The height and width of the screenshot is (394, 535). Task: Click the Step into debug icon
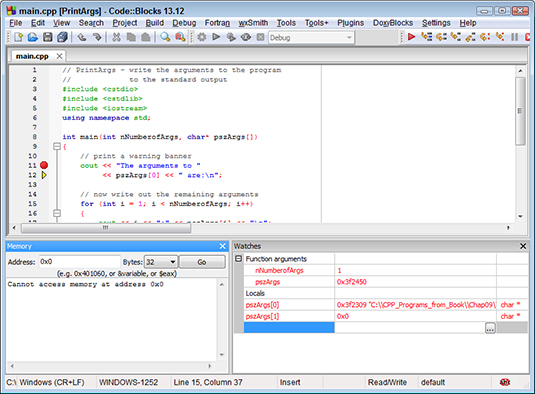(456, 37)
